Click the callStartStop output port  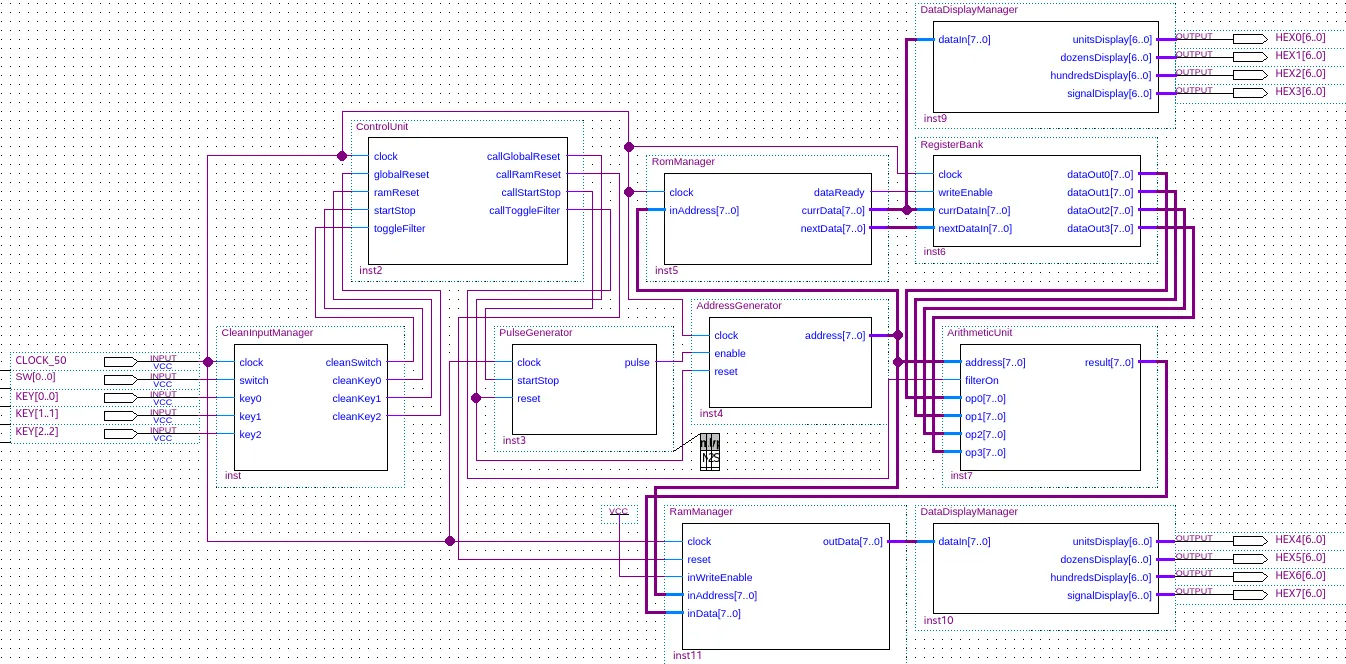[531, 192]
